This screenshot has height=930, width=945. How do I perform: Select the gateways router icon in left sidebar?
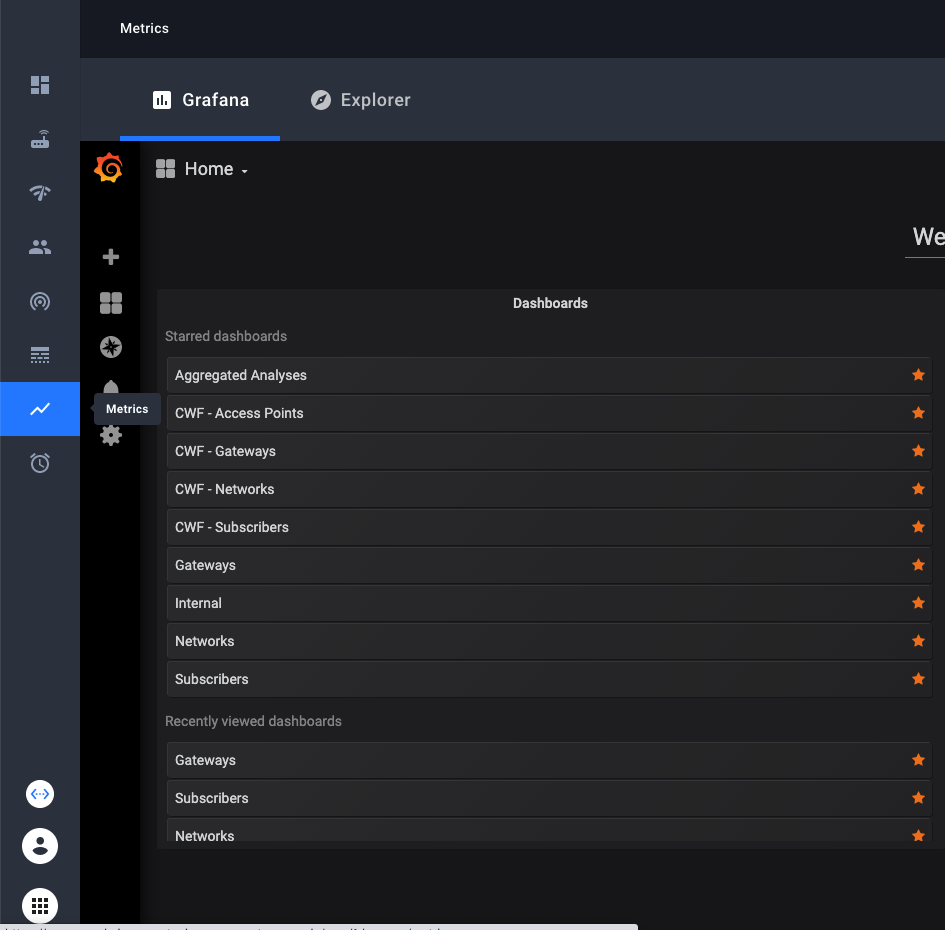40,139
